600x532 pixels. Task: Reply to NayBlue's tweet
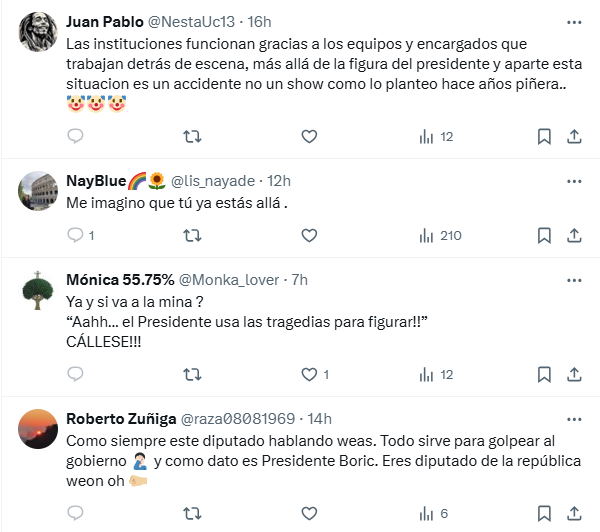tap(75, 236)
